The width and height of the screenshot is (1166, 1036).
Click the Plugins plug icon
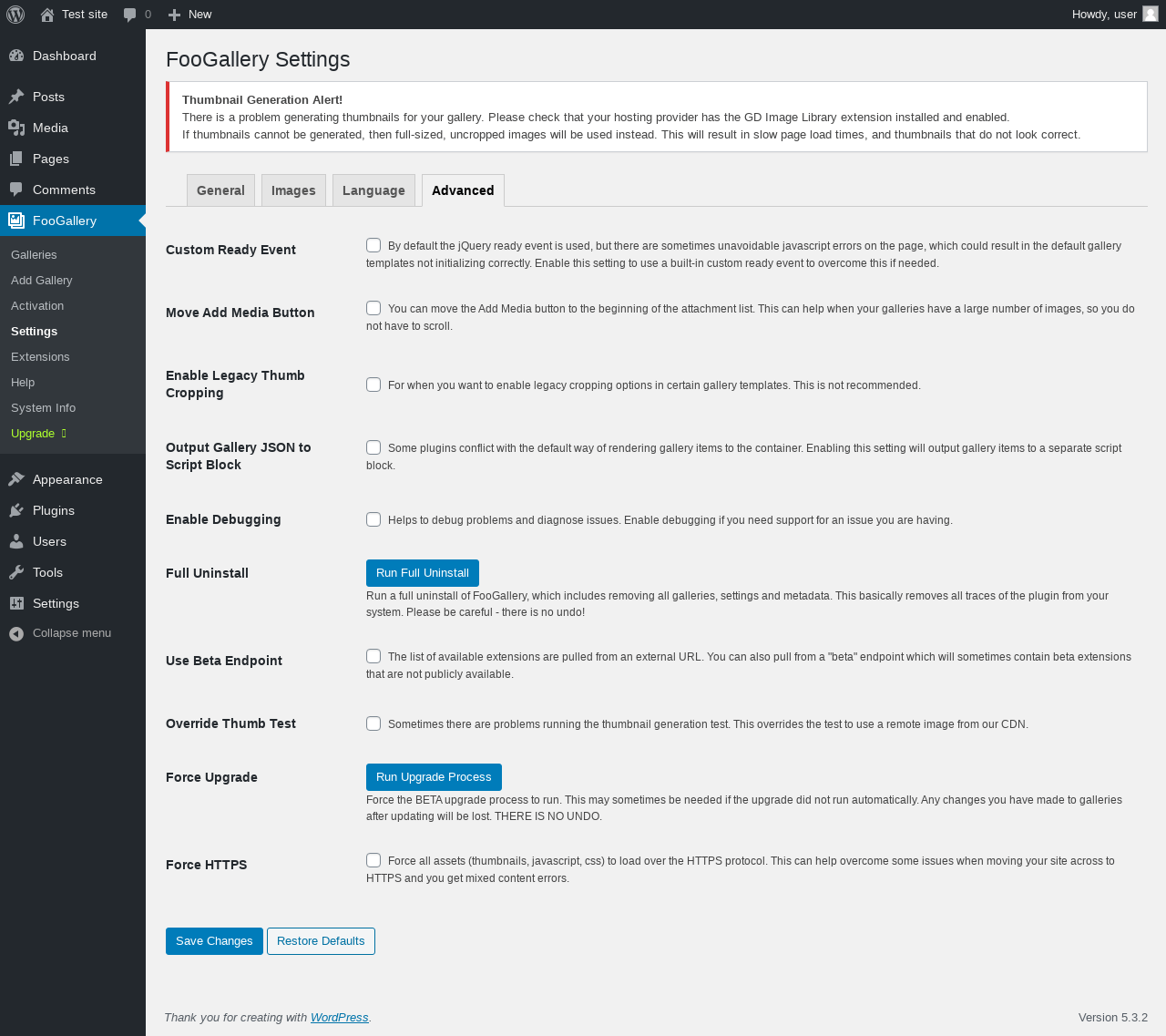(16, 510)
